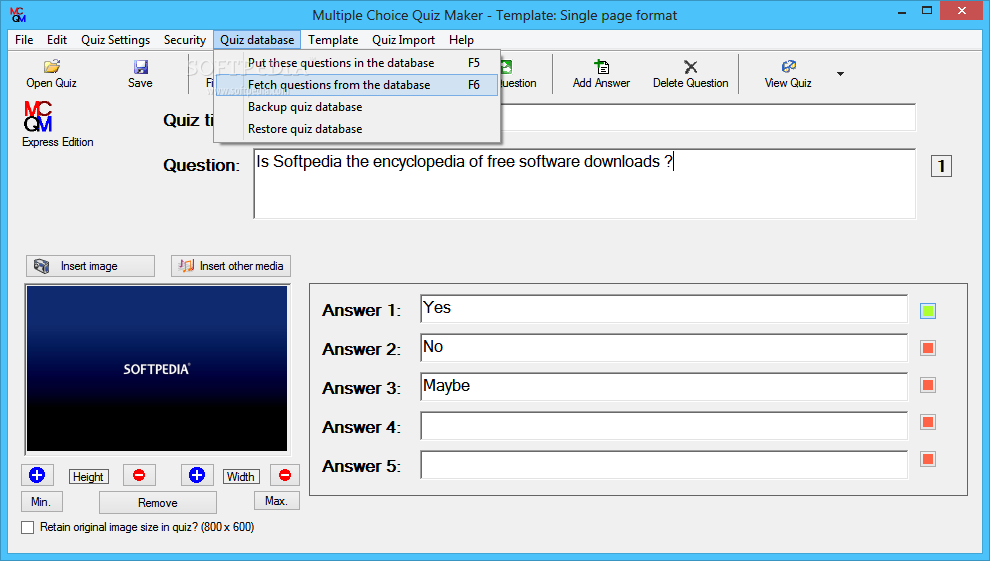The width and height of the screenshot is (990, 561).
Task: Decrease image width with red minus
Action: click(285, 475)
